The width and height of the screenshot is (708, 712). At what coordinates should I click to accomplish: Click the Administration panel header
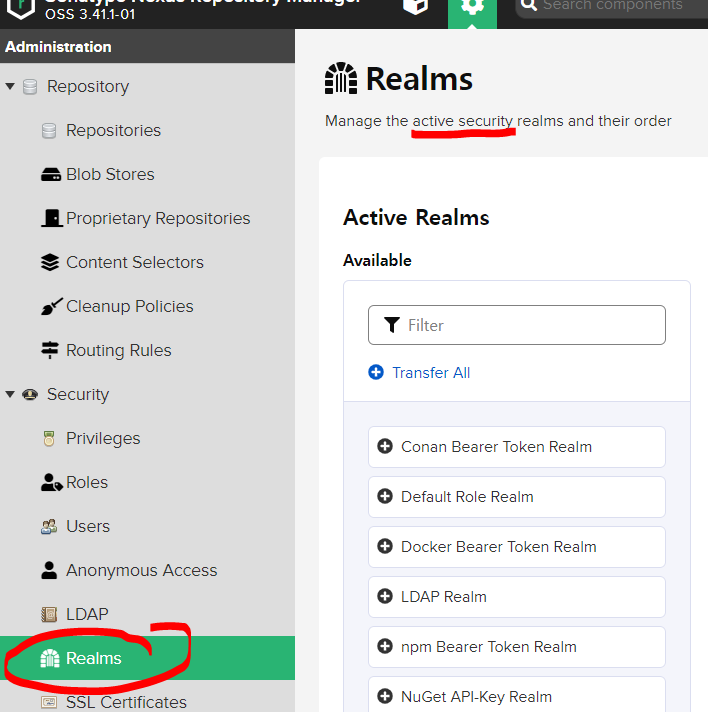coord(147,46)
